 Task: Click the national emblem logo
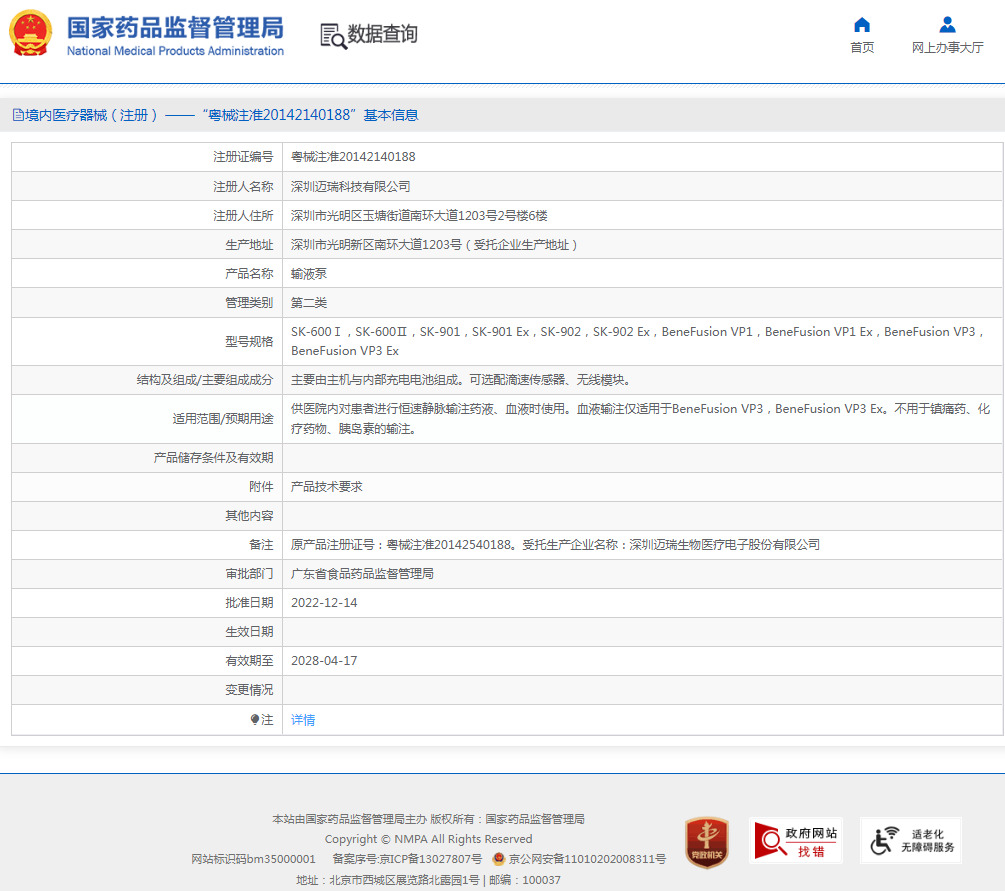pos(30,34)
